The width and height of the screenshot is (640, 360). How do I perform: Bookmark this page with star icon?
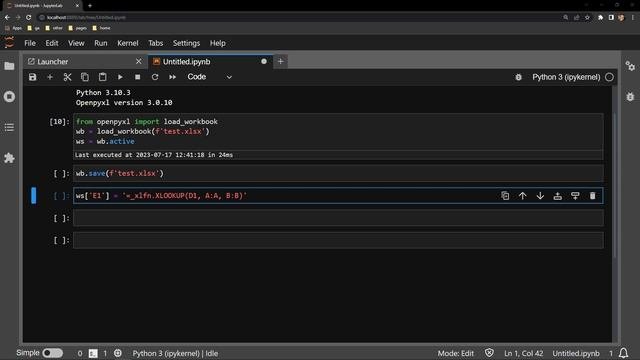(587, 18)
